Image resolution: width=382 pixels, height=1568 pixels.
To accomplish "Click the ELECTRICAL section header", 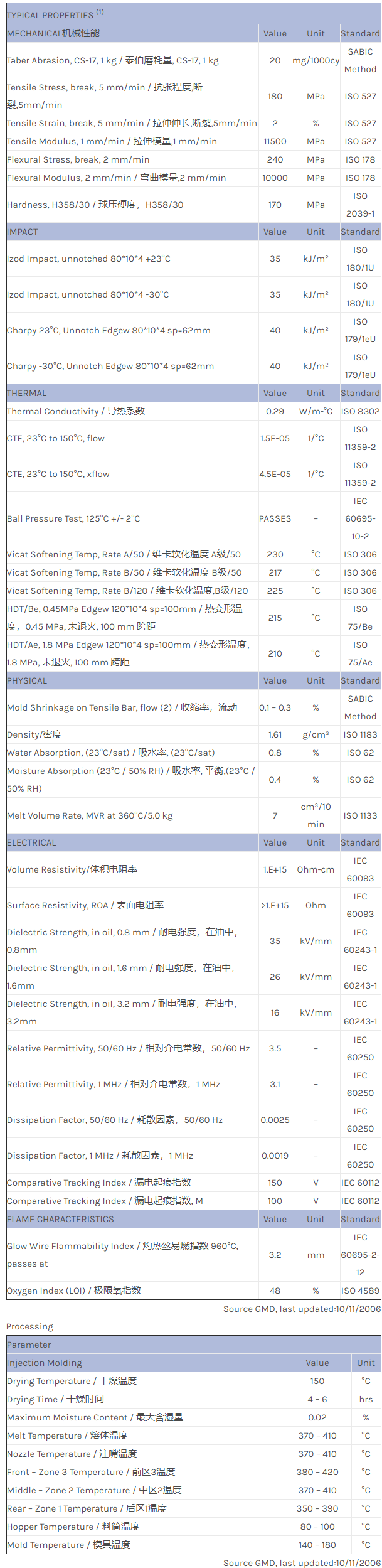I will click(x=31, y=842).
